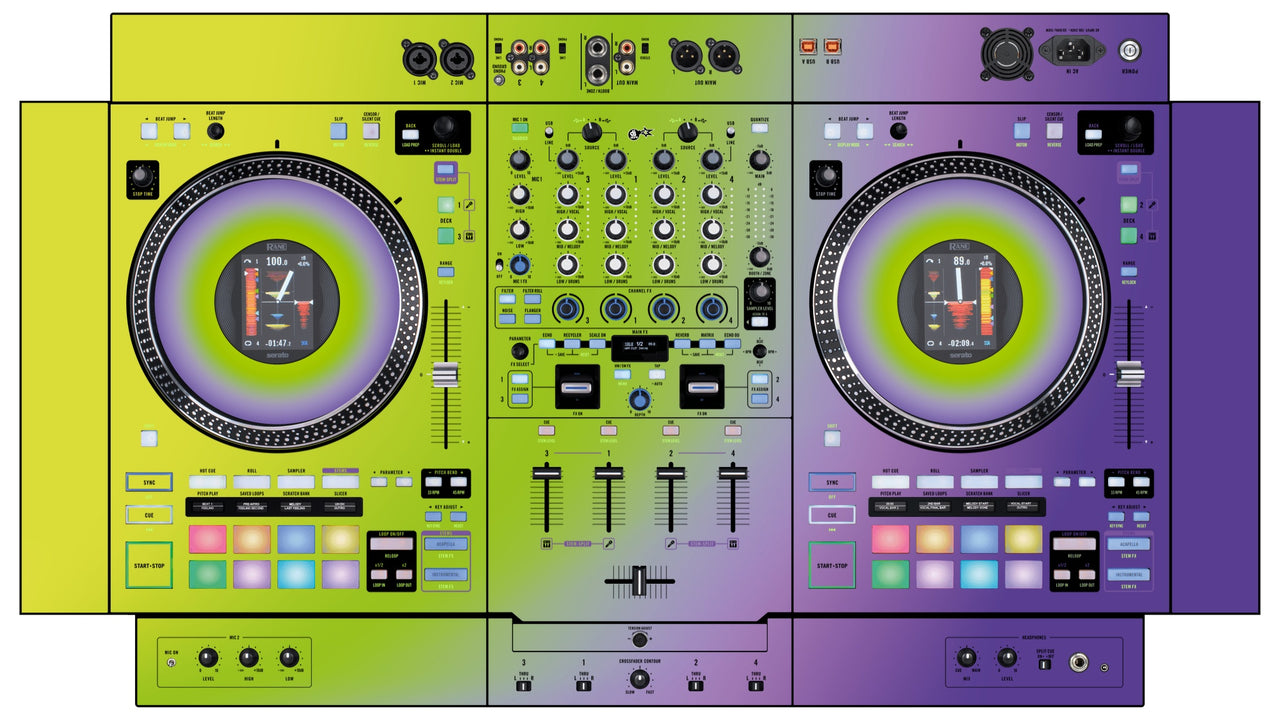Click the Stop Time knob on left deck
The image size is (1280, 722).
142,178
